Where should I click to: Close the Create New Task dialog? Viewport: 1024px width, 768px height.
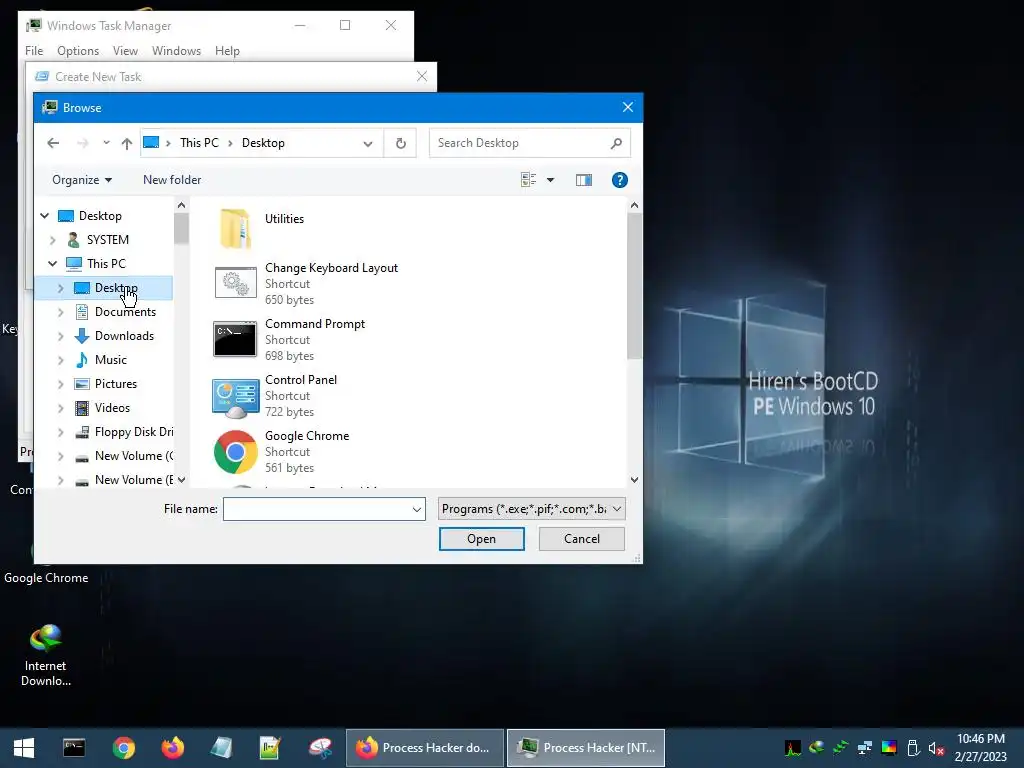coord(422,76)
